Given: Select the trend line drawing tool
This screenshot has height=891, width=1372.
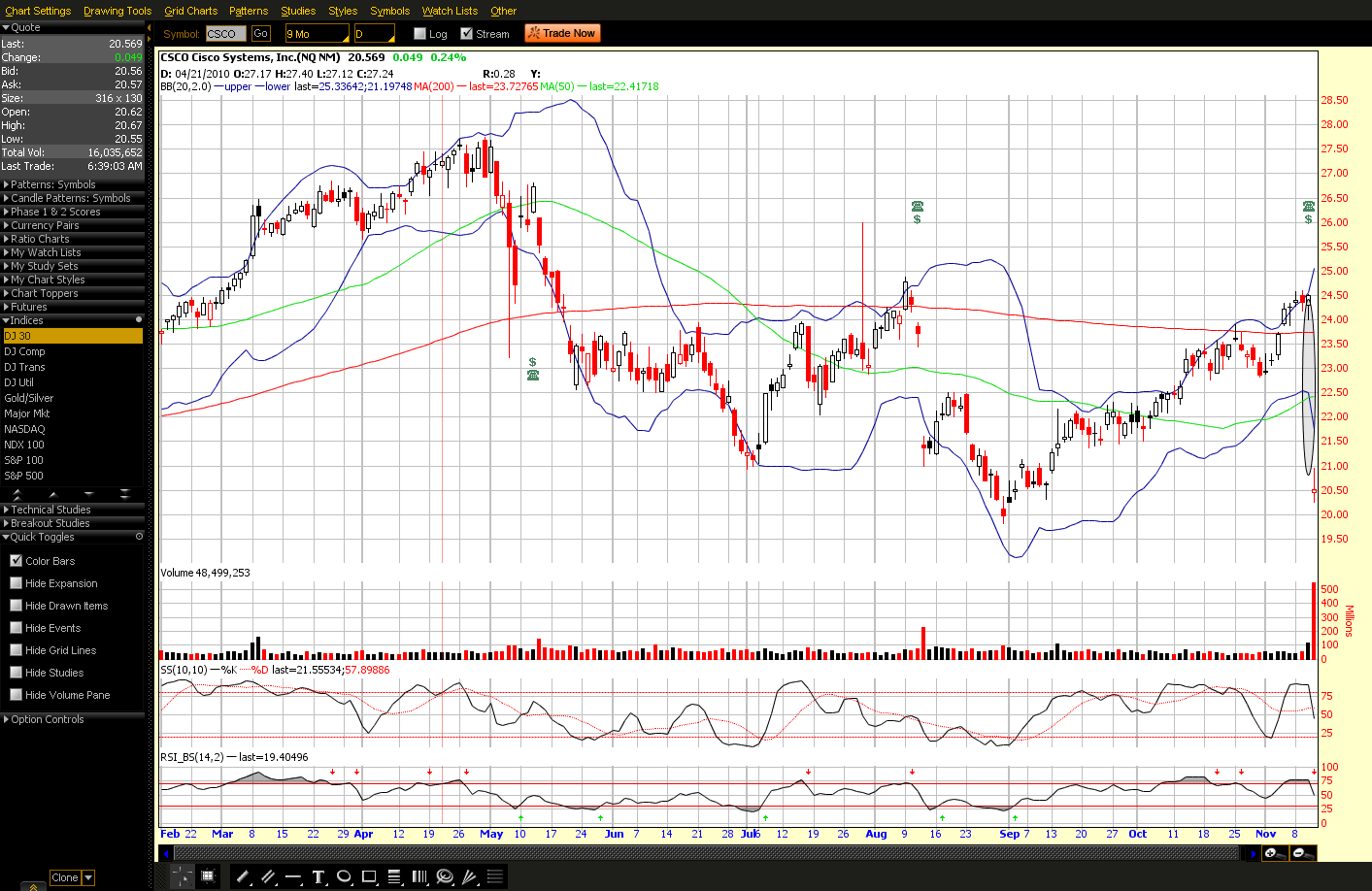Looking at the screenshot, I should pos(243,876).
